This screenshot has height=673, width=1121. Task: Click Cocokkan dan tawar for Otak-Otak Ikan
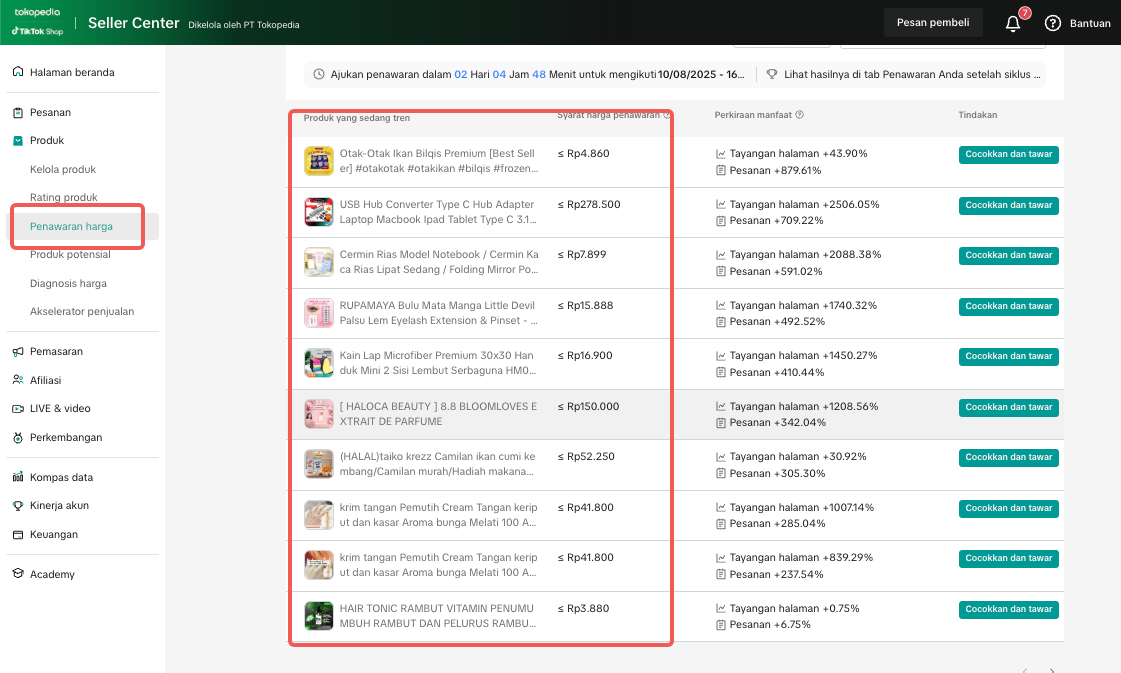[1008, 155]
